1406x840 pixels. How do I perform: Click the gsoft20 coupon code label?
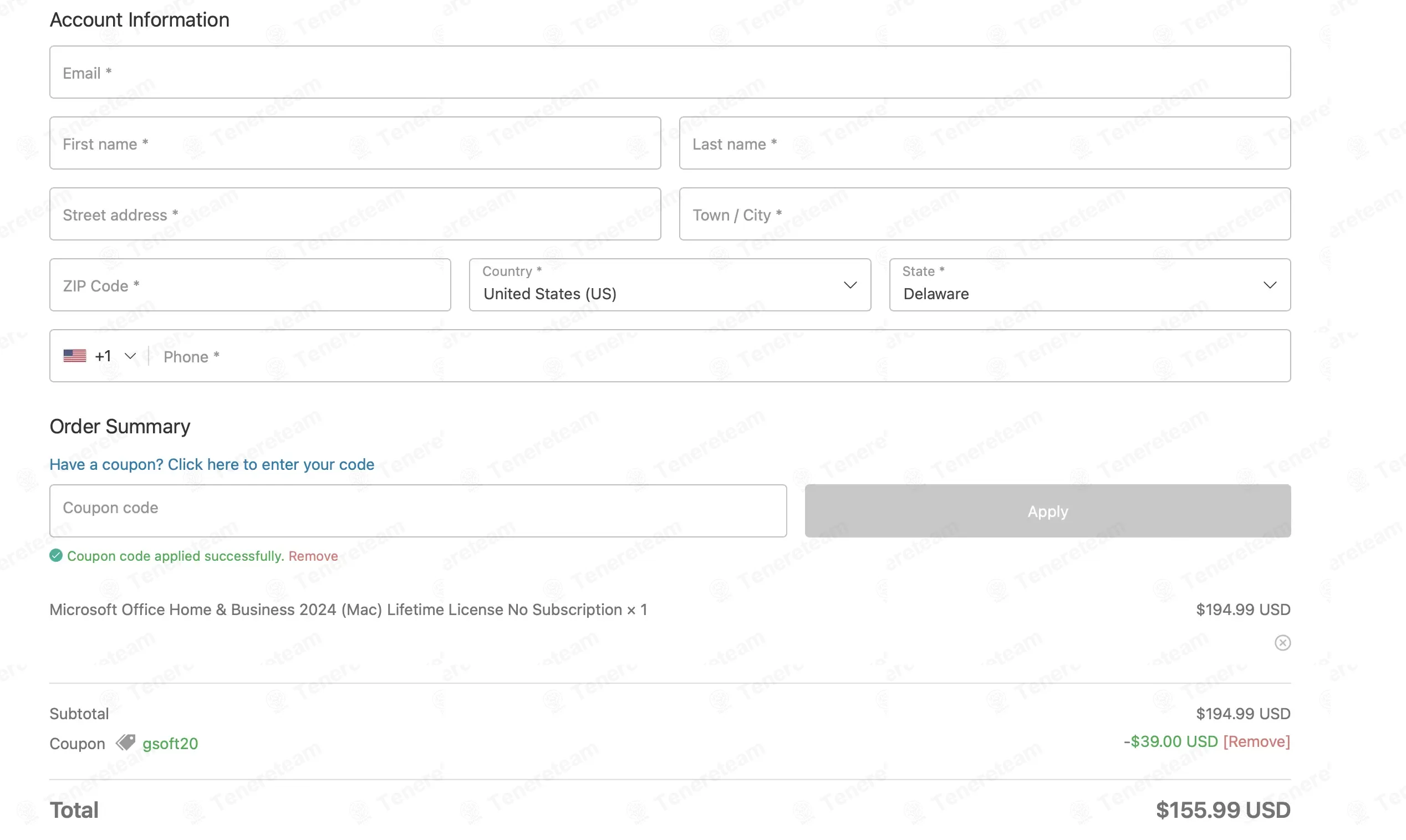[x=170, y=743]
